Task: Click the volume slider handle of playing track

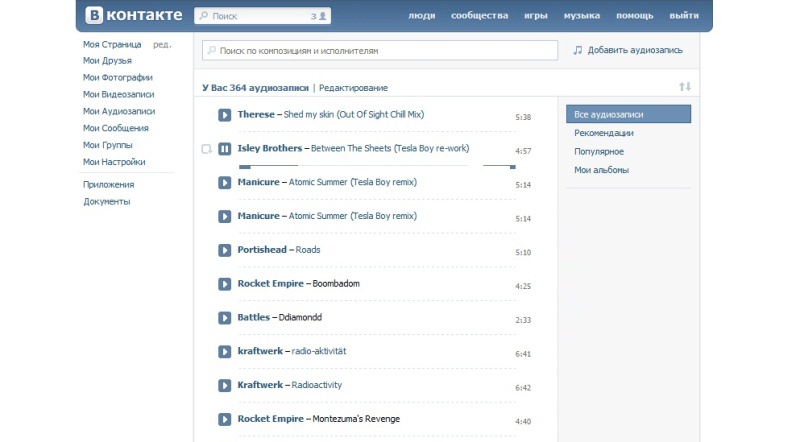Action: coord(513,166)
